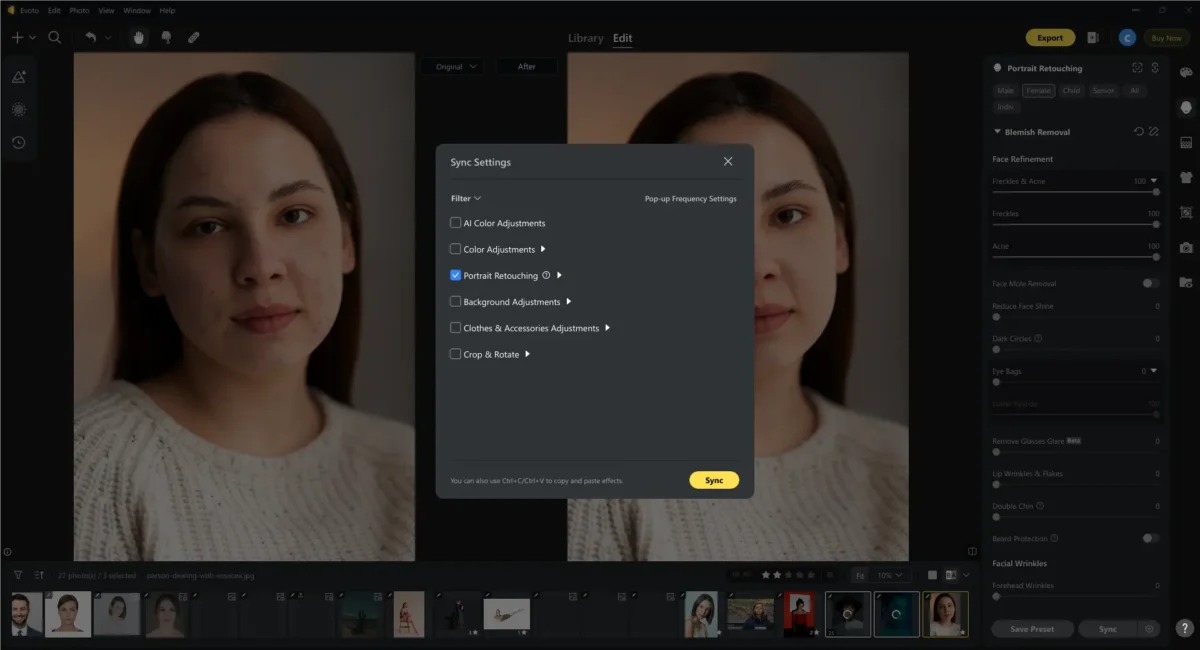
Task: Adjust the Acne slider handle
Action: 1156,256
